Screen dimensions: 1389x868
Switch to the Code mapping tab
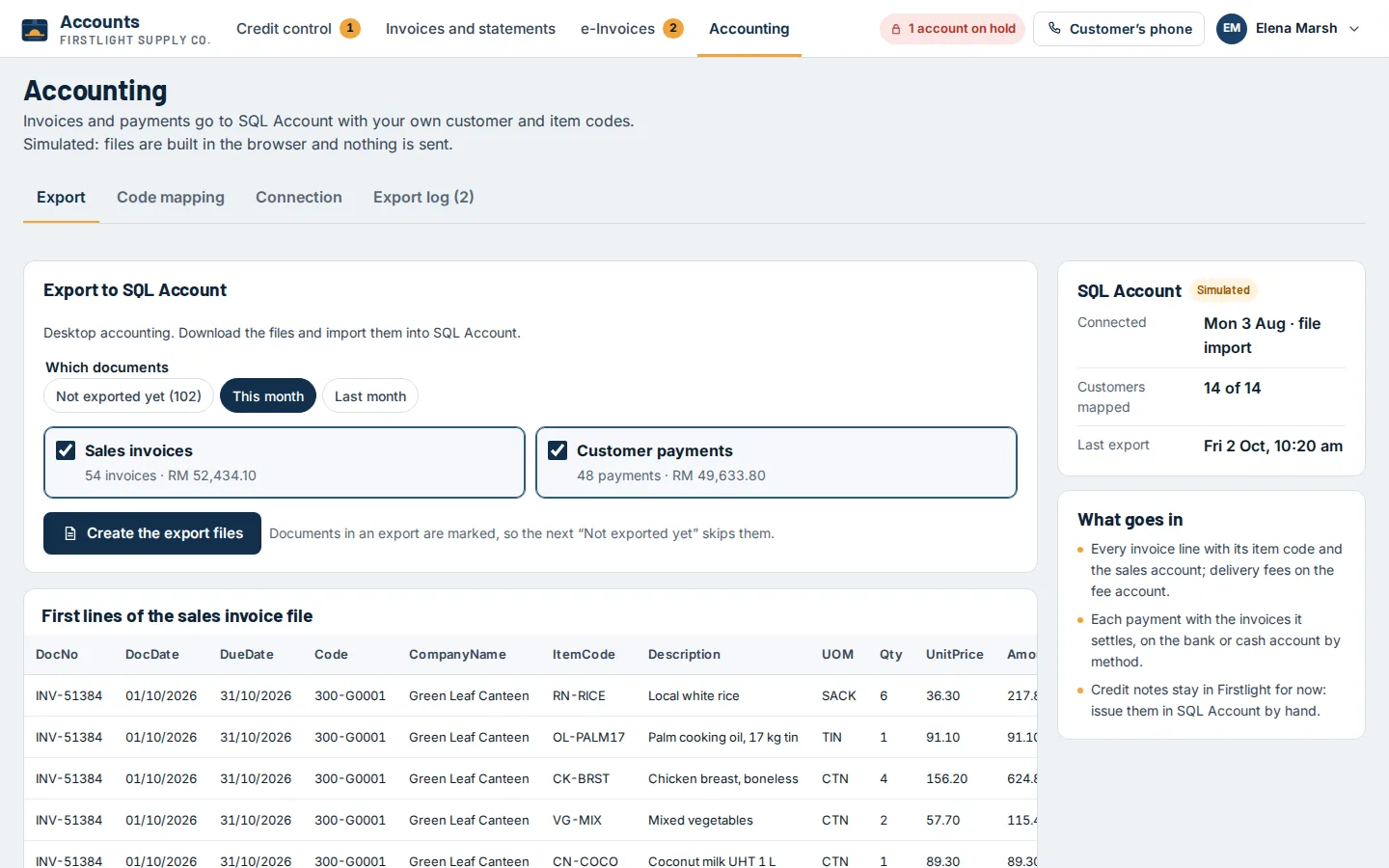pos(171,197)
